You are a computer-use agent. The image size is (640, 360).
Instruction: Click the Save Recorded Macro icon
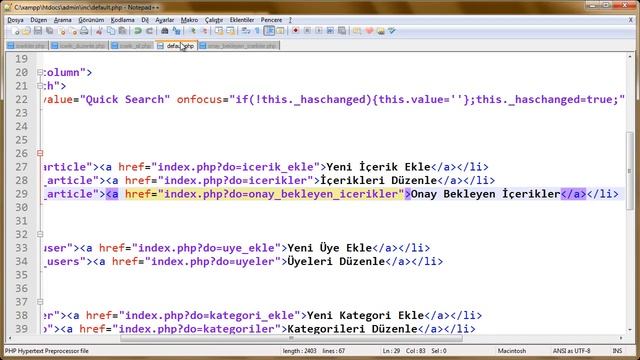[x=342, y=31]
